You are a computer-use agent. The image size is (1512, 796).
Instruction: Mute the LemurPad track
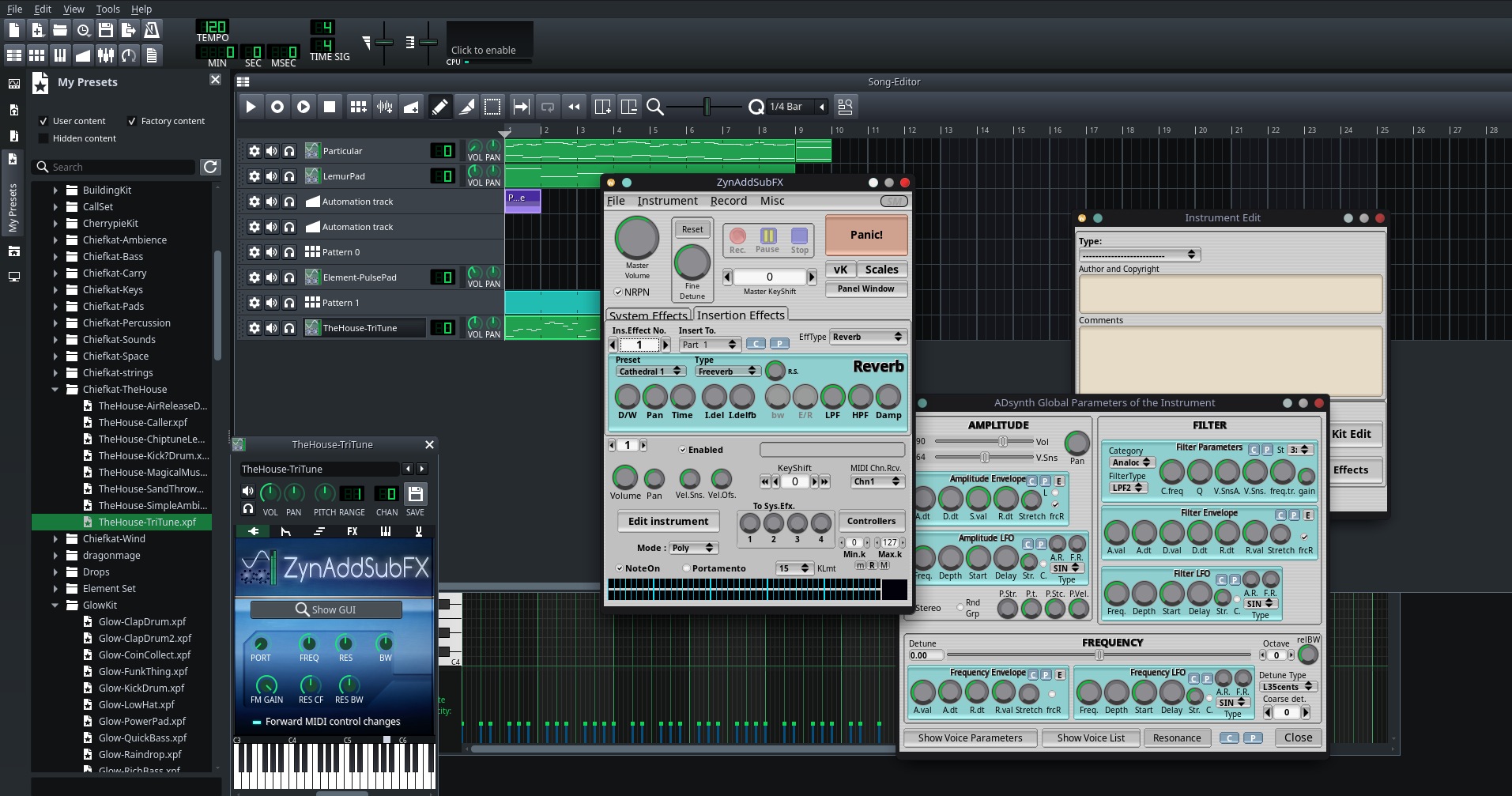coord(272,176)
